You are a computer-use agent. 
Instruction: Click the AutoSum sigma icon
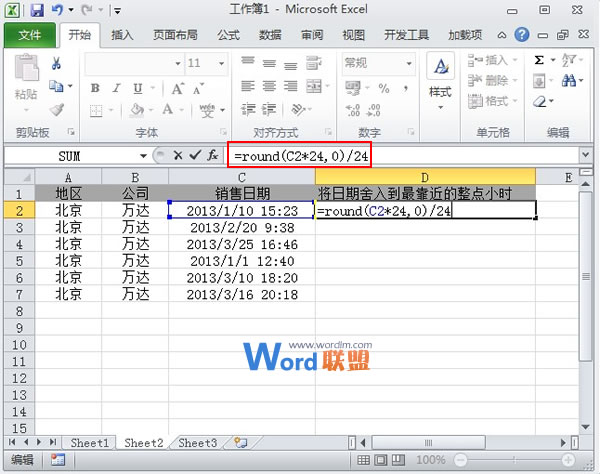point(540,61)
